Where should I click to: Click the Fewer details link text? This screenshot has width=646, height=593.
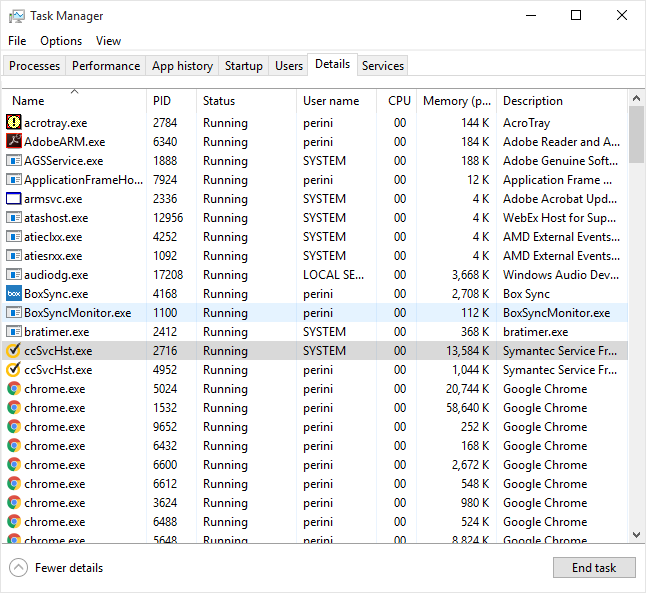coord(69,568)
